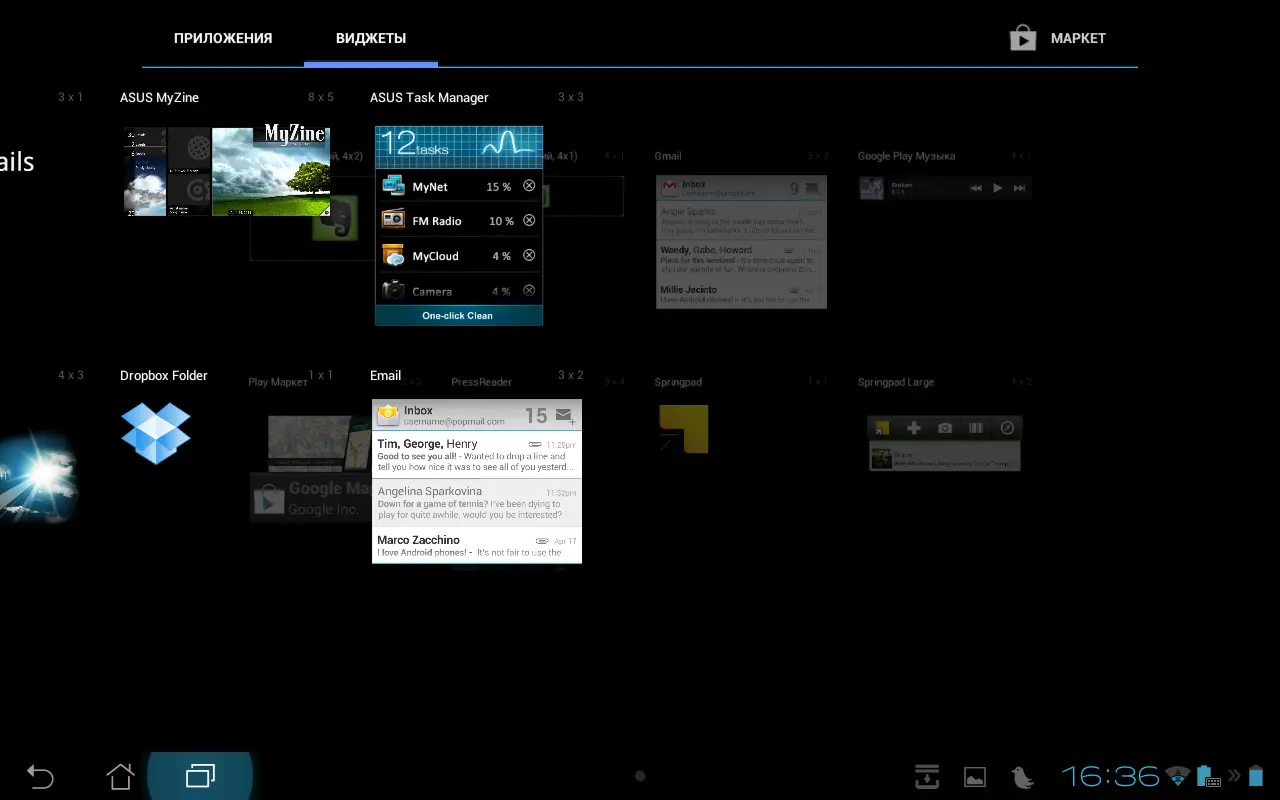Tap the compass icon in Springpad Large
Image resolution: width=1280 pixels, height=800 pixels.
pos(1007,428)
